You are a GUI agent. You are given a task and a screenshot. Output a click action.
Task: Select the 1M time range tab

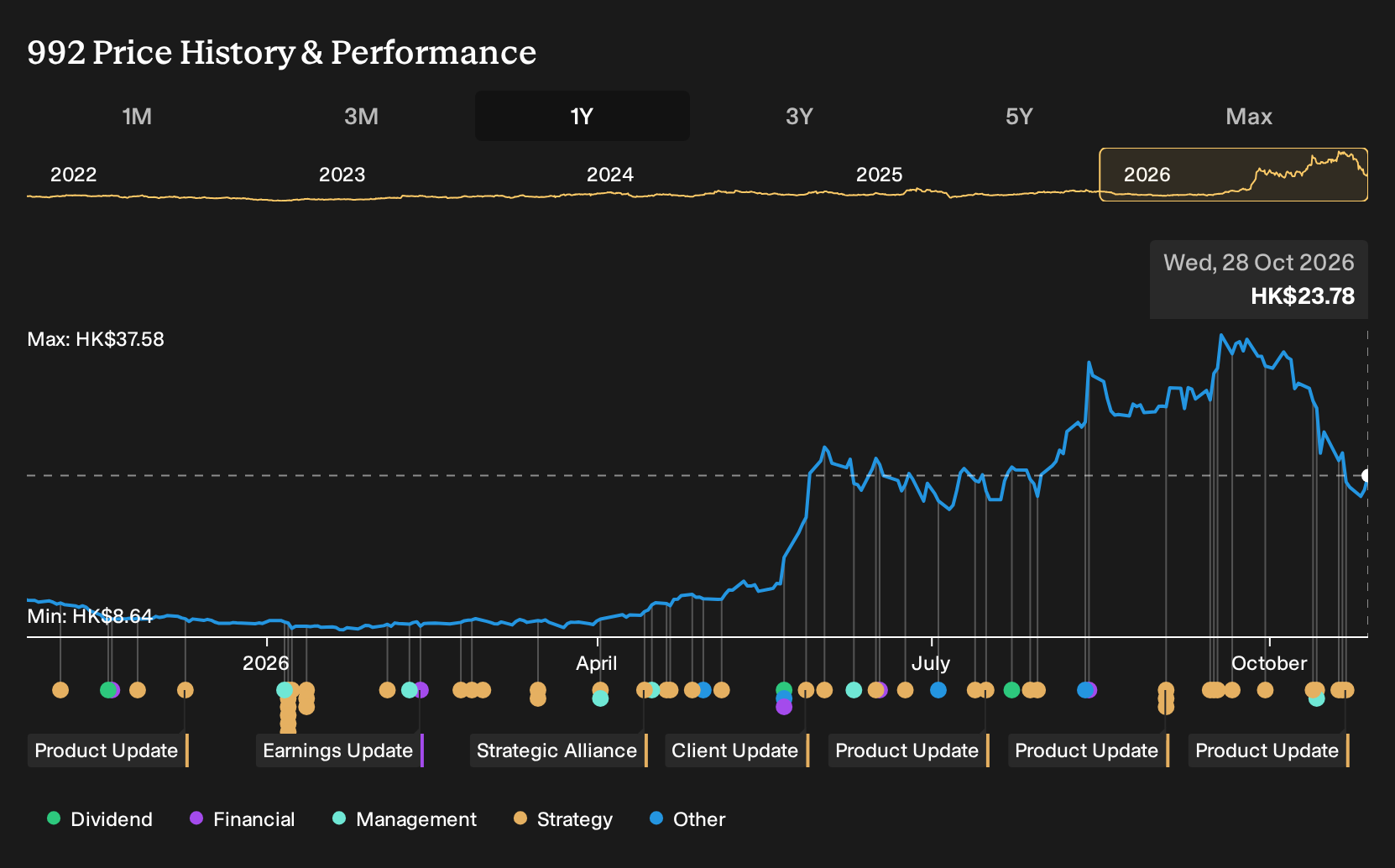[137, 116]
